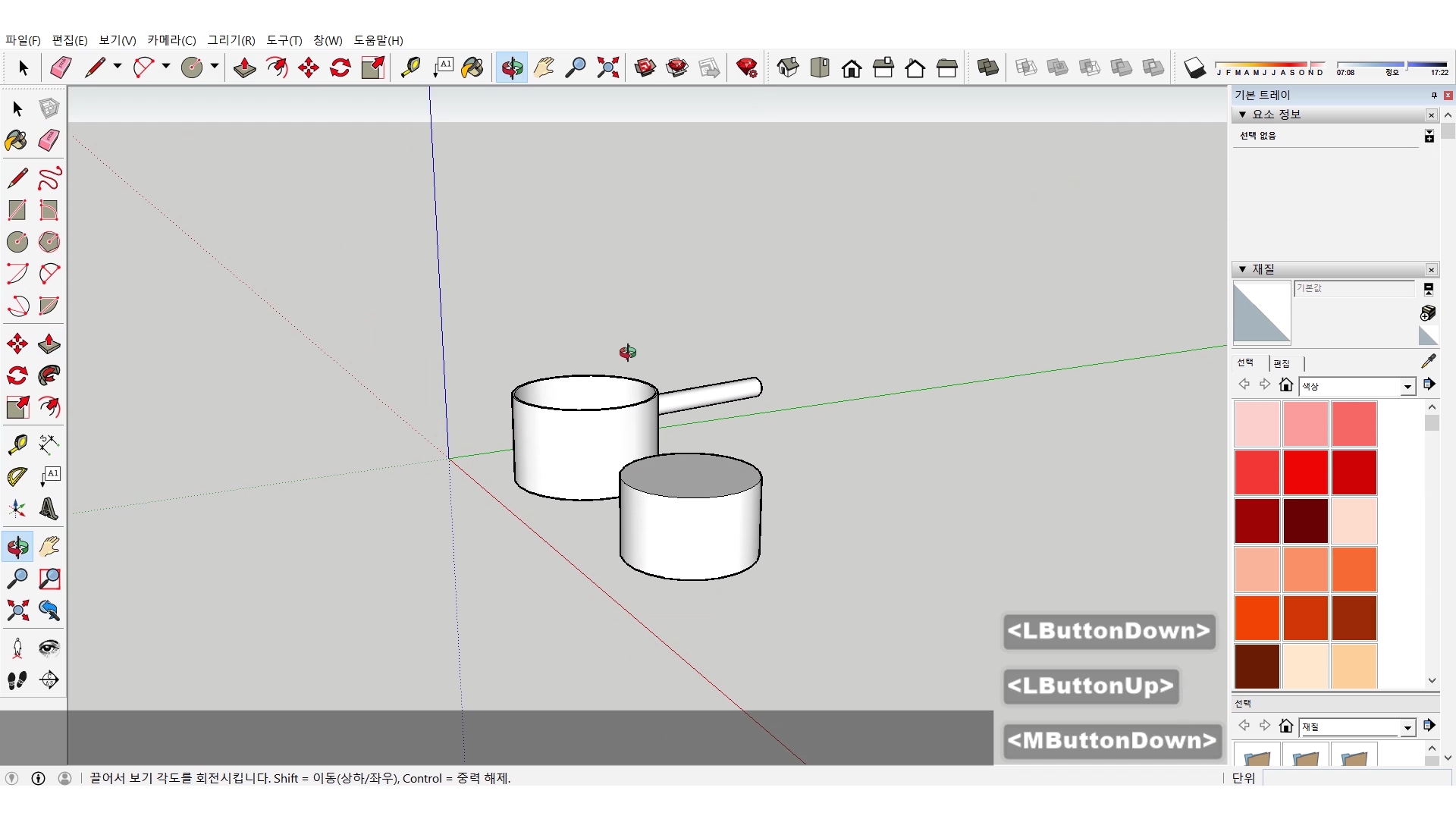The image size is (1456, 819).
Task: Toggle the shadows display button
Action: tap(1194, 68)
